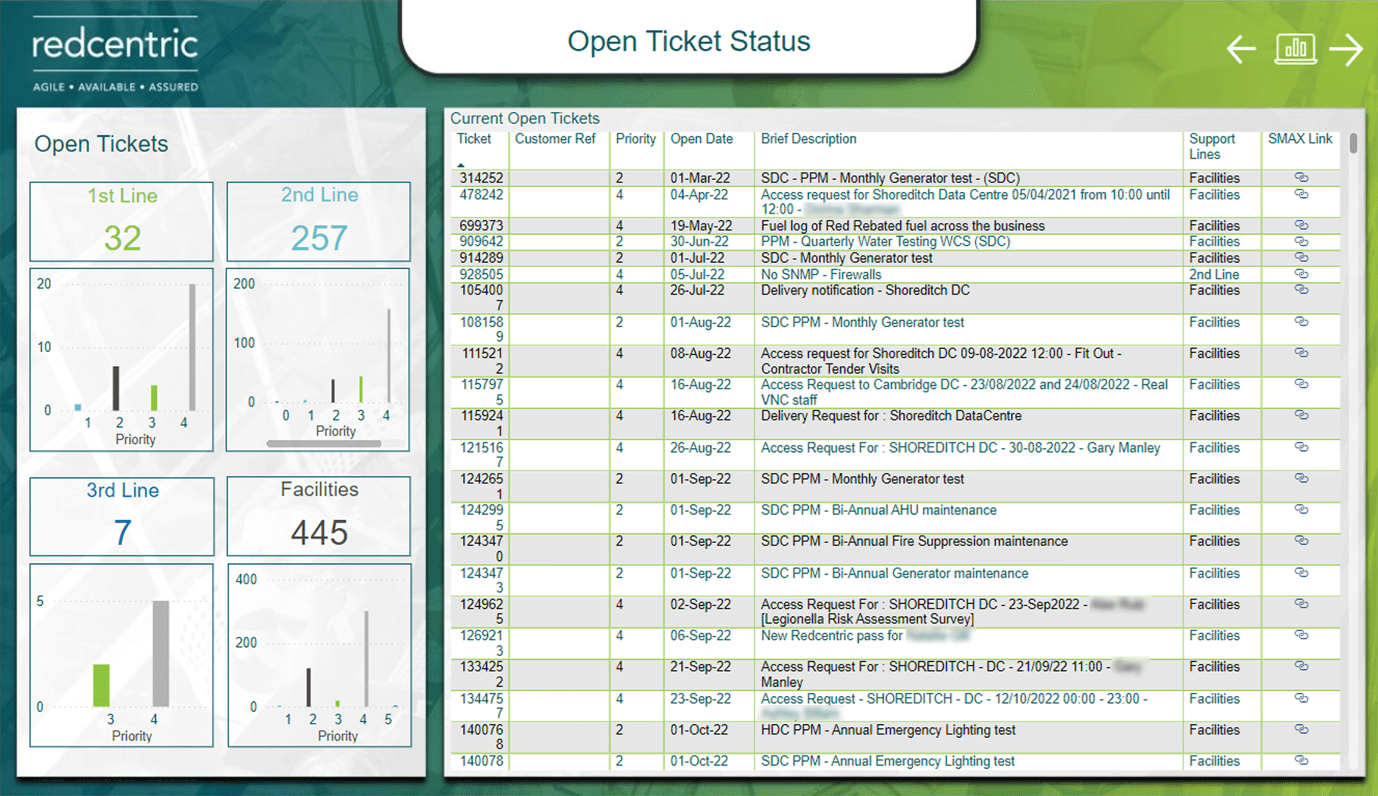Click description 'No SNMP - Firewalls'
The image size is (1378, 796).
[x=821, y=274]
